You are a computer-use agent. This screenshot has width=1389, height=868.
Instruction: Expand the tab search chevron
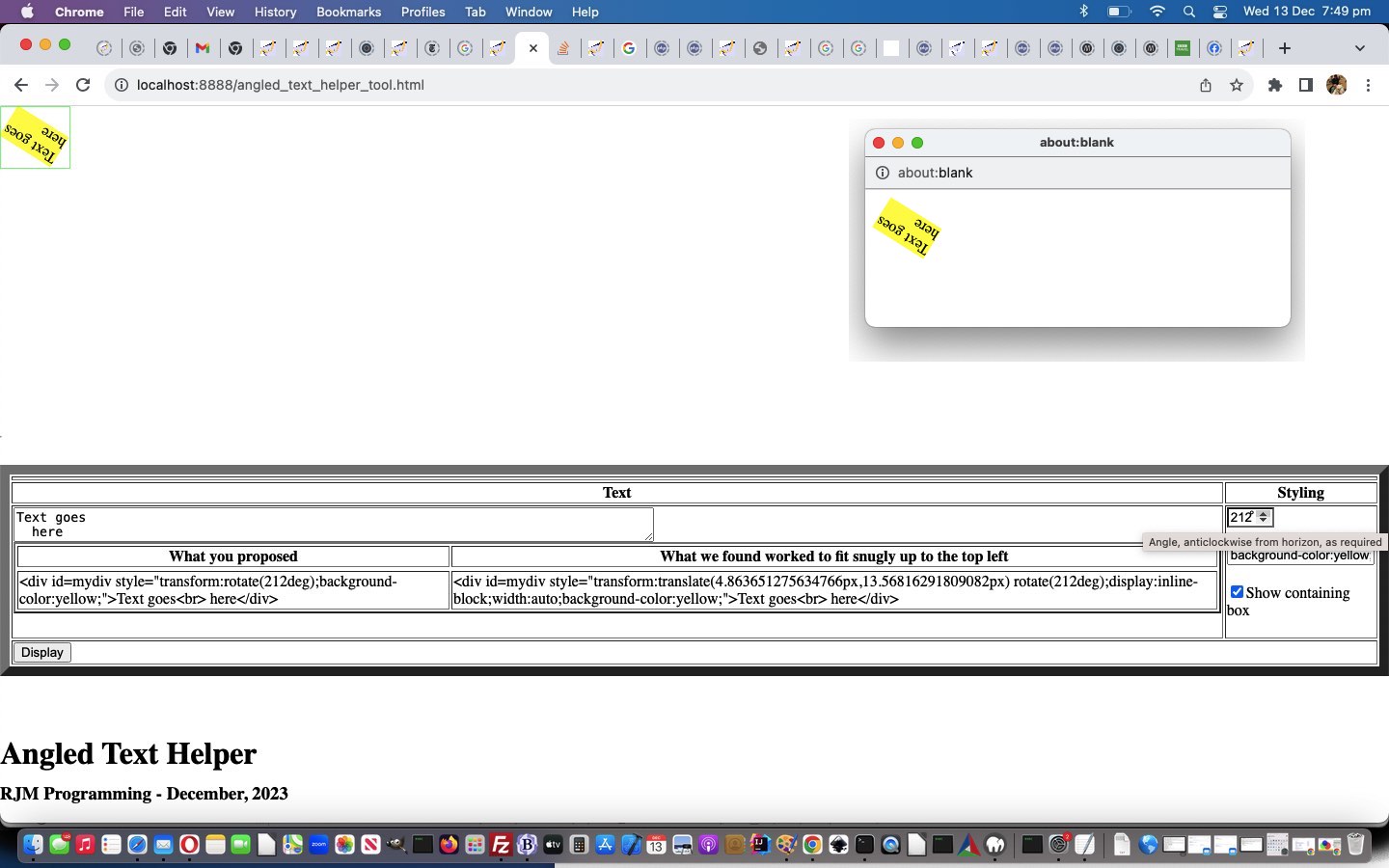(1360, 48)
